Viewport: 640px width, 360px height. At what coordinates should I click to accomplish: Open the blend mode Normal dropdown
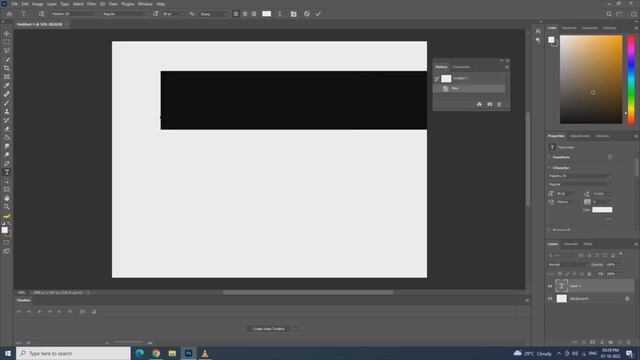[568, 264]
